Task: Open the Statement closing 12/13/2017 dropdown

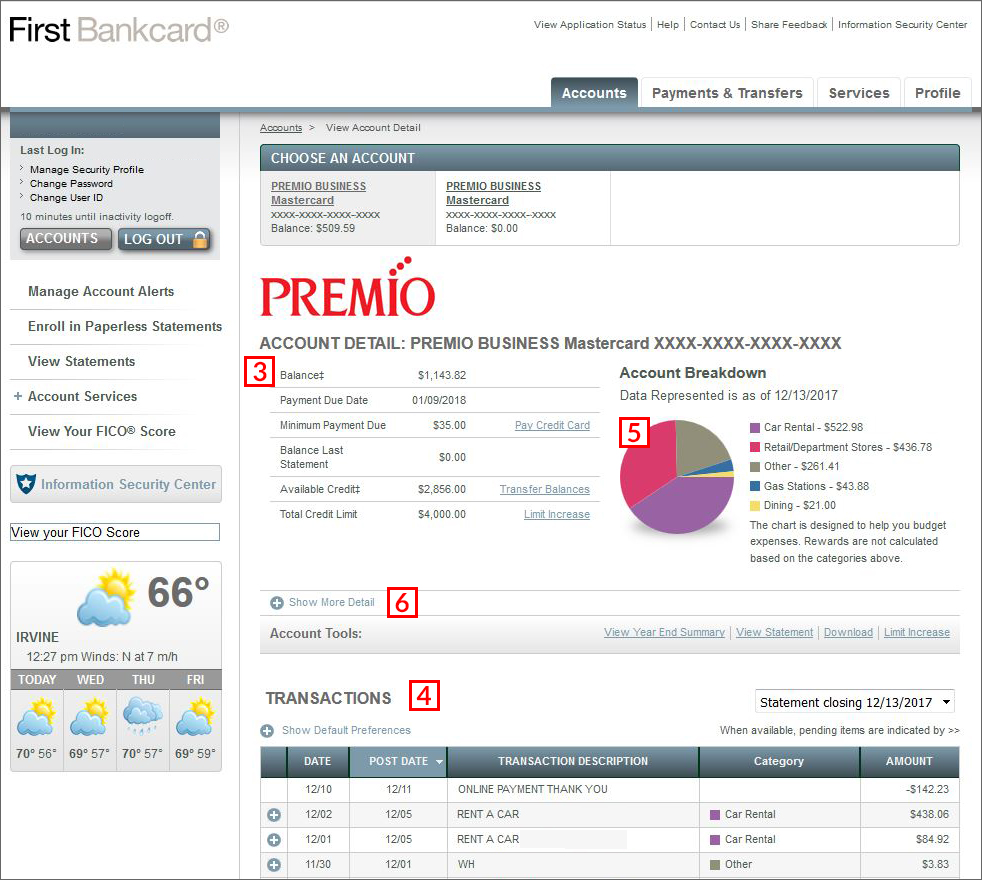Action: [855, 702]
